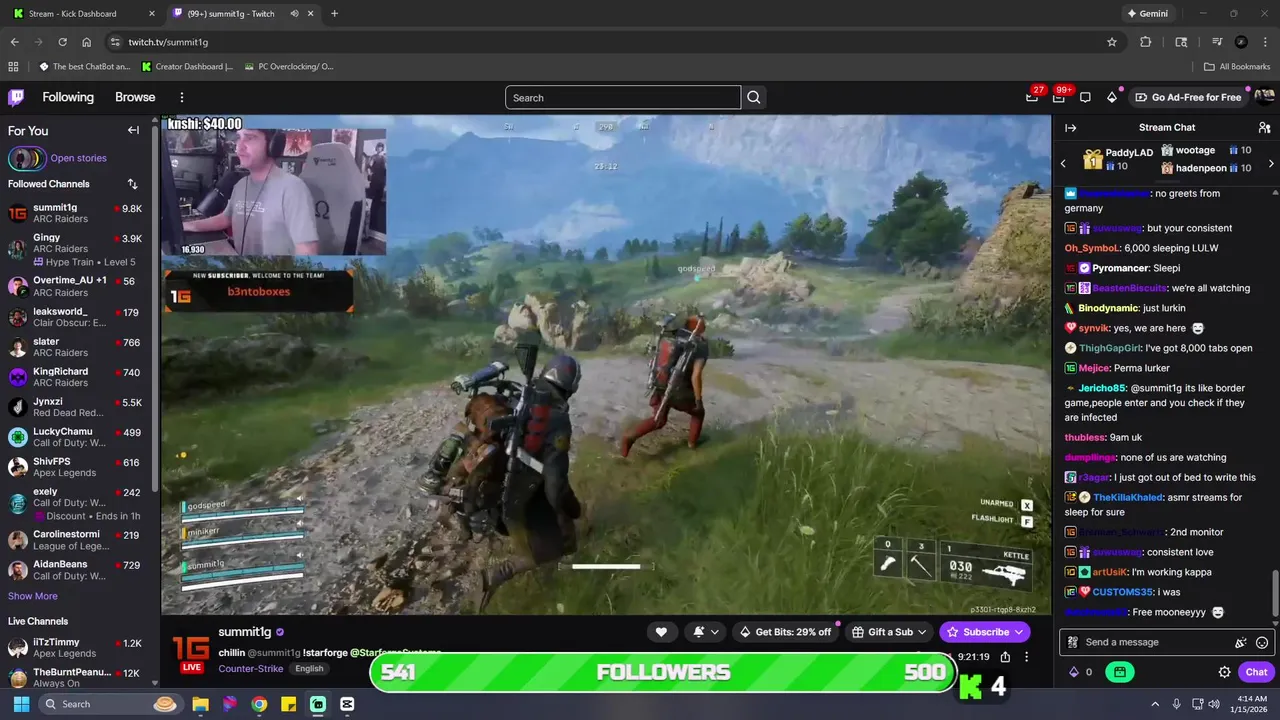
Task: Mute the Twitch tab audio icon
Action: [295, 14]
